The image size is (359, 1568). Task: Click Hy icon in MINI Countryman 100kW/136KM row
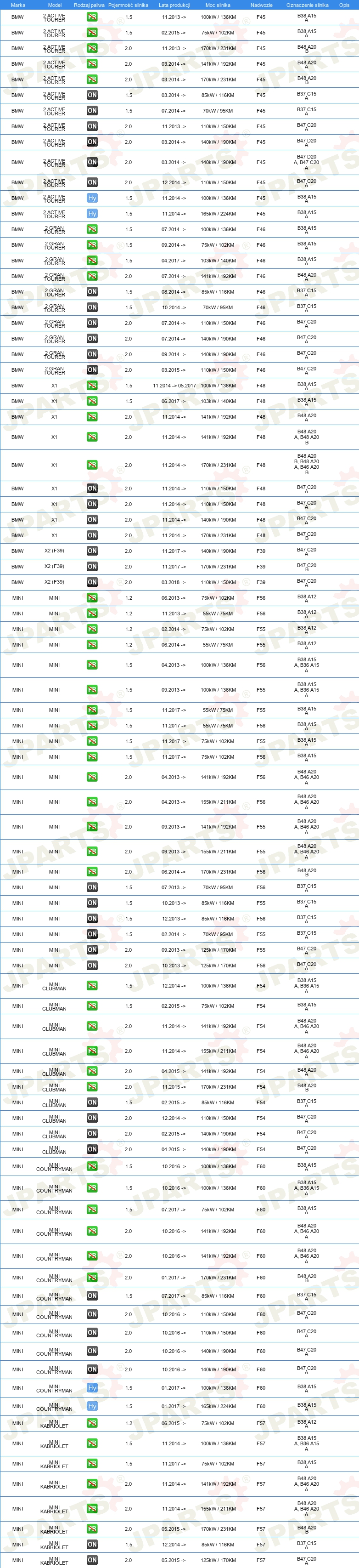click(92, 1388)
